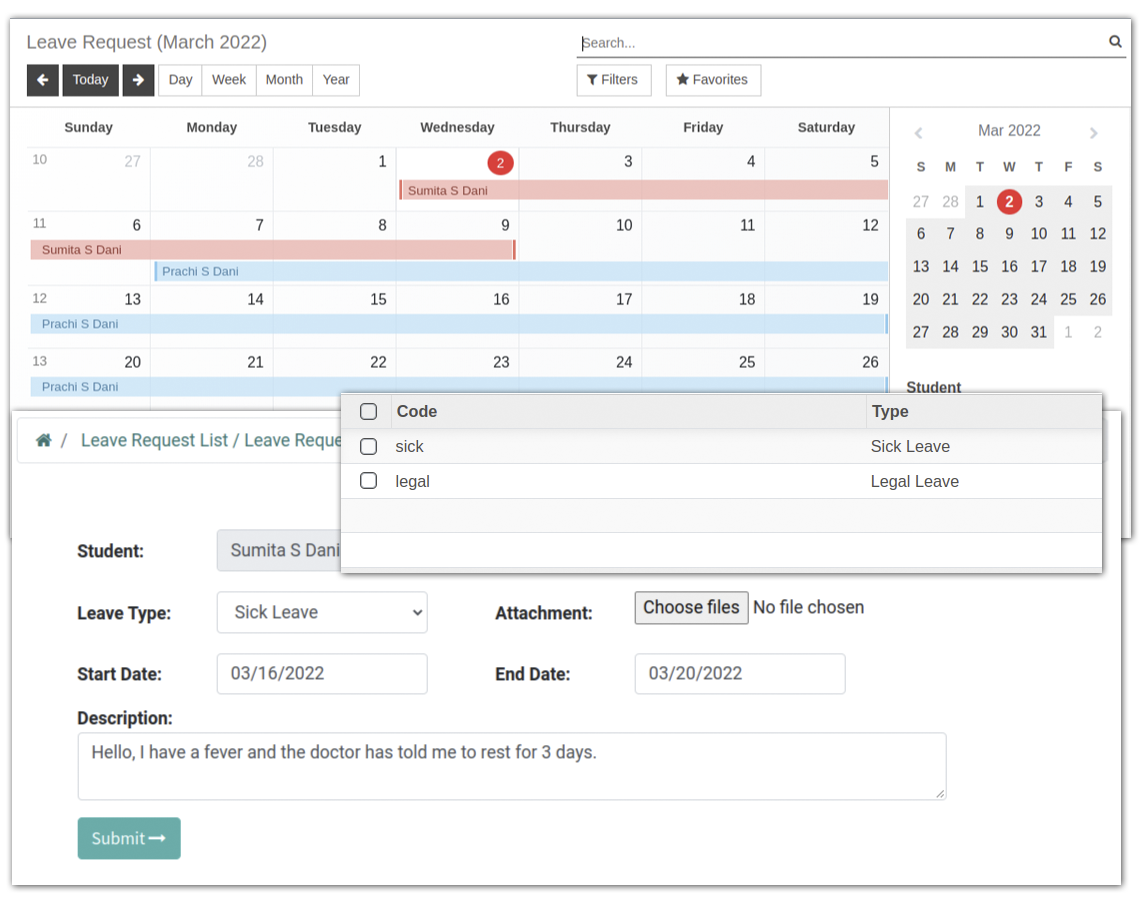The image size is (1140, 900).
Task: Switch to Year calendar view
Action: point(336,80)
